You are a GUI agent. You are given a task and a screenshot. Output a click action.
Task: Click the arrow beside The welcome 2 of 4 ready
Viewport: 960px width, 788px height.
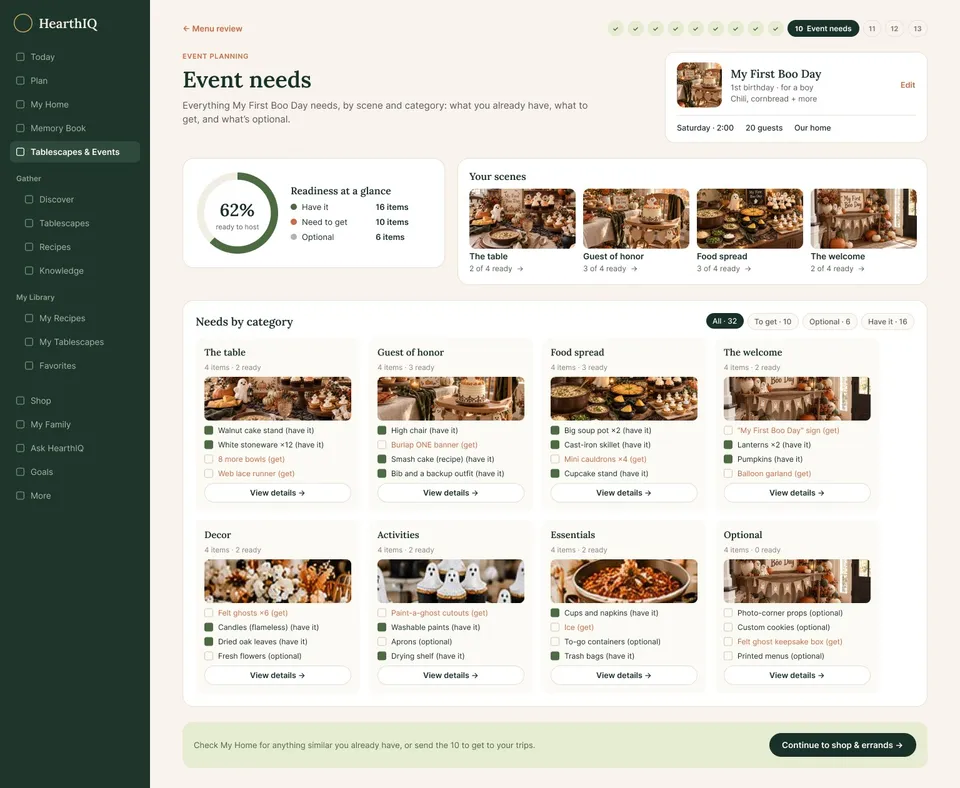pyautogui.click(x=861, y=269)
